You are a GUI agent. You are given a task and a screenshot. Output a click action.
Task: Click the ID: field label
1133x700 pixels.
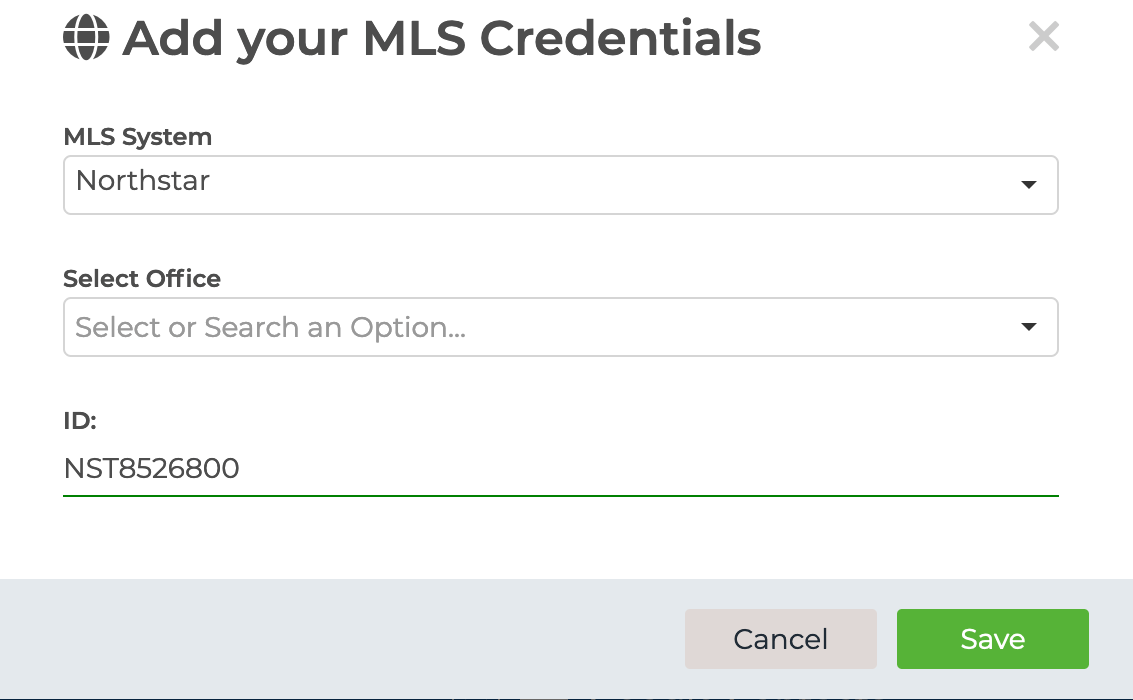point(79,420)
